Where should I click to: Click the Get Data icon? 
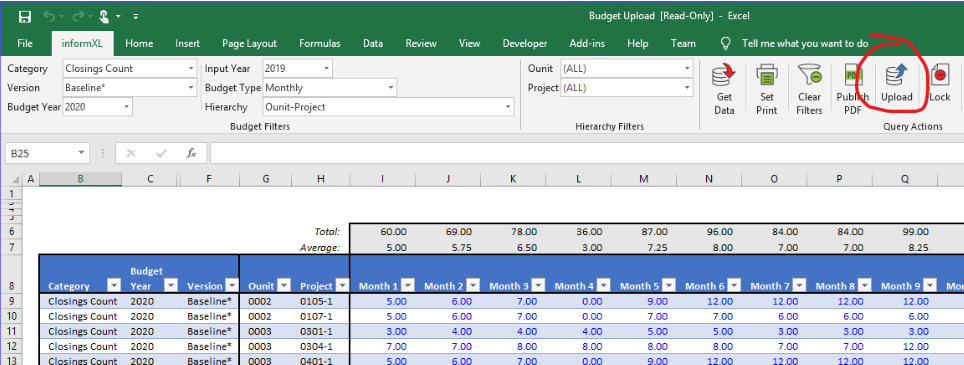point(724,76)
